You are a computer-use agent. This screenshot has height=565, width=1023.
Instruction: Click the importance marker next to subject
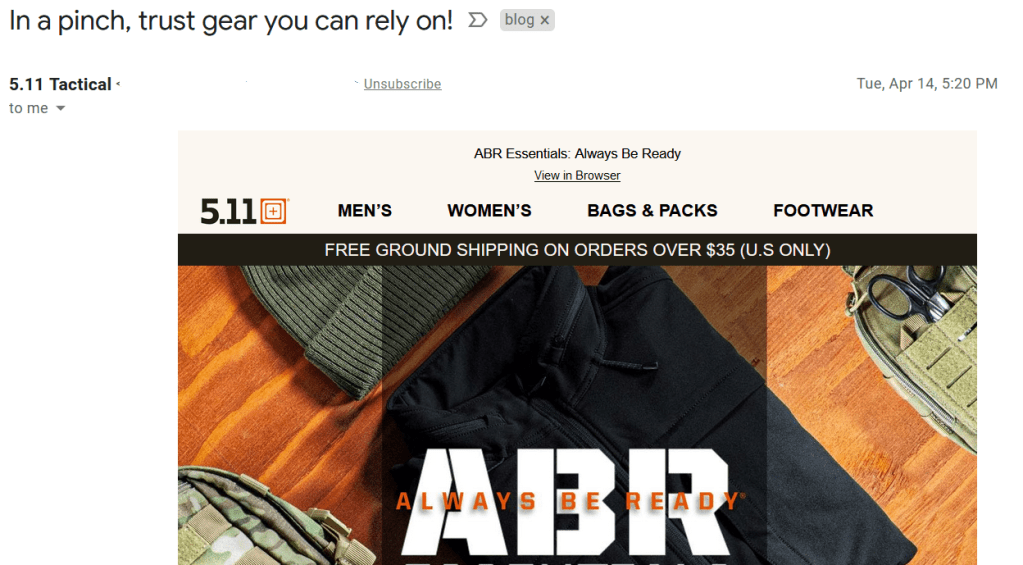(478, 20)
